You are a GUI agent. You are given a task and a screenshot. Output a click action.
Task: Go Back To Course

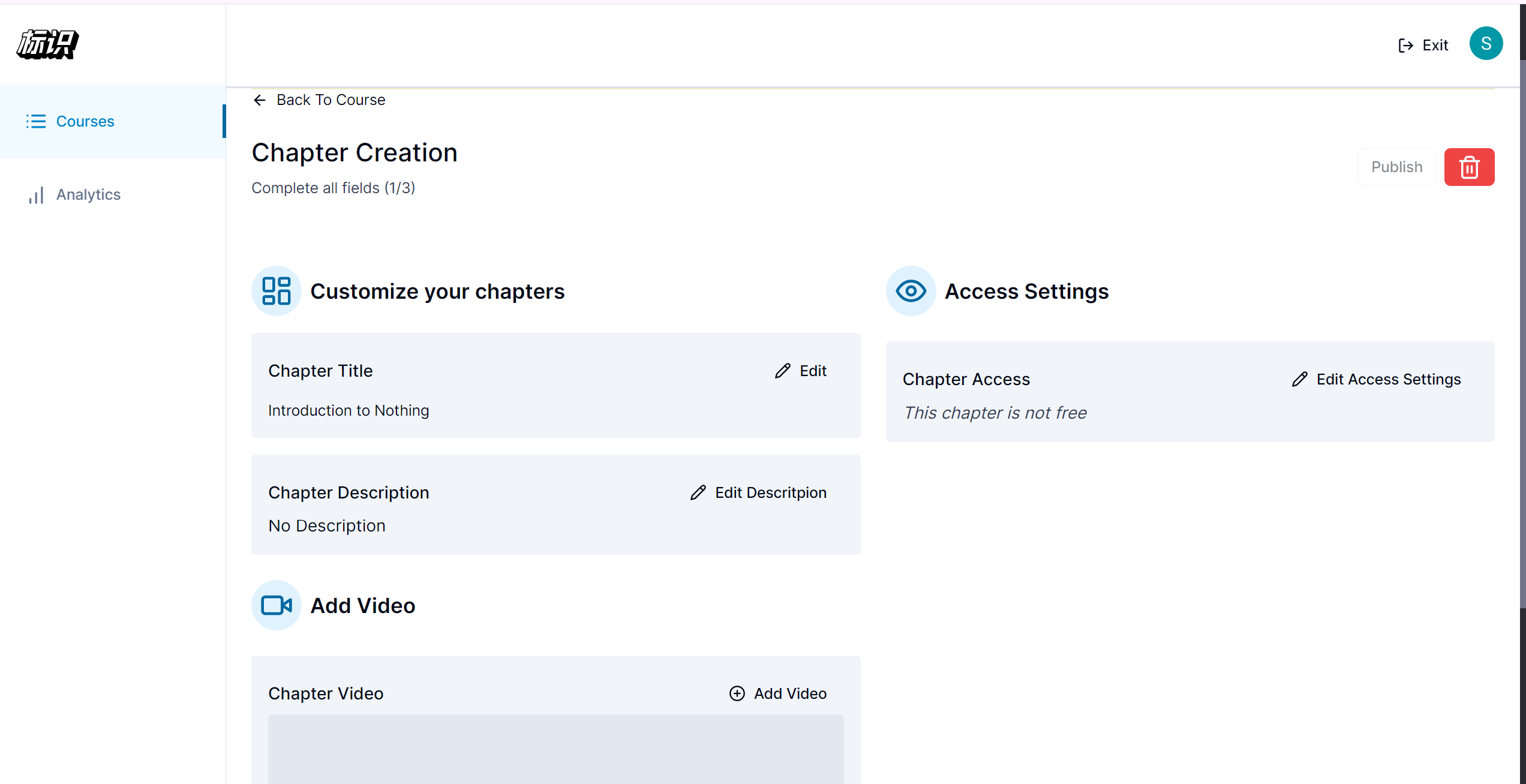331,100
